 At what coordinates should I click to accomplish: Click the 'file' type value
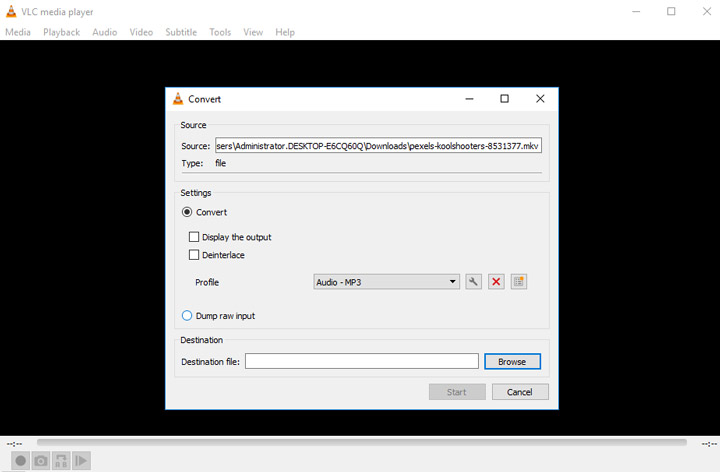tap(220, 163)
